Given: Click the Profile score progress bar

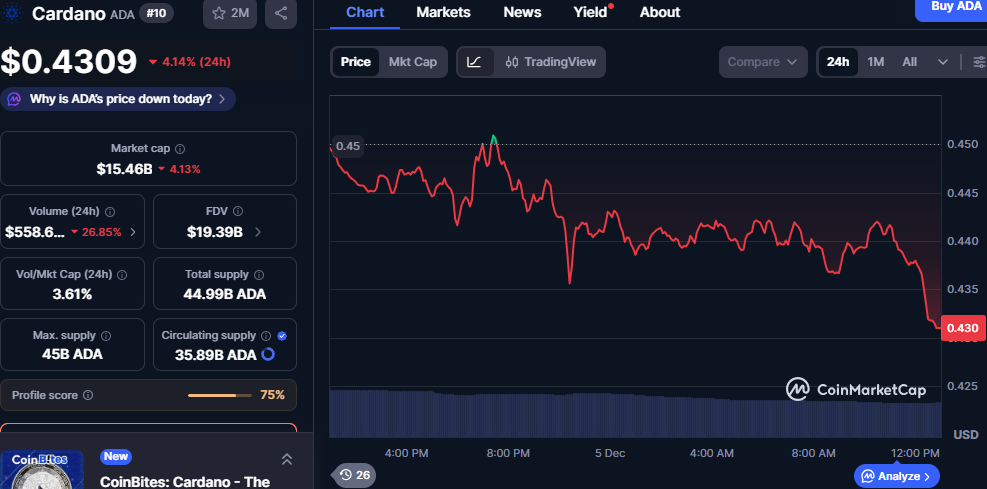Looking at the screenshot, I should pyautogui.click(x=219, y=395).
